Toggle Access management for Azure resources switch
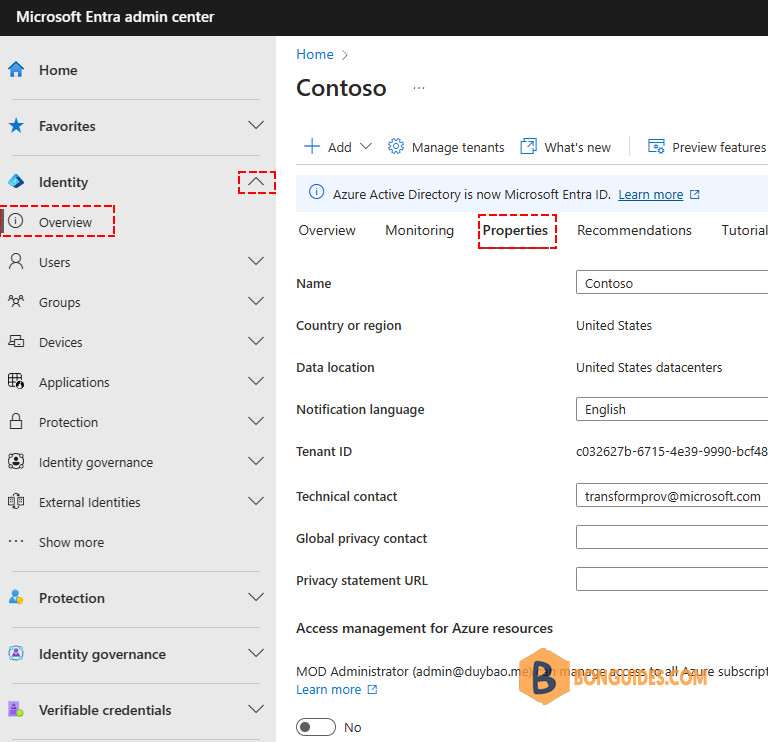 [x=316, y=727]
